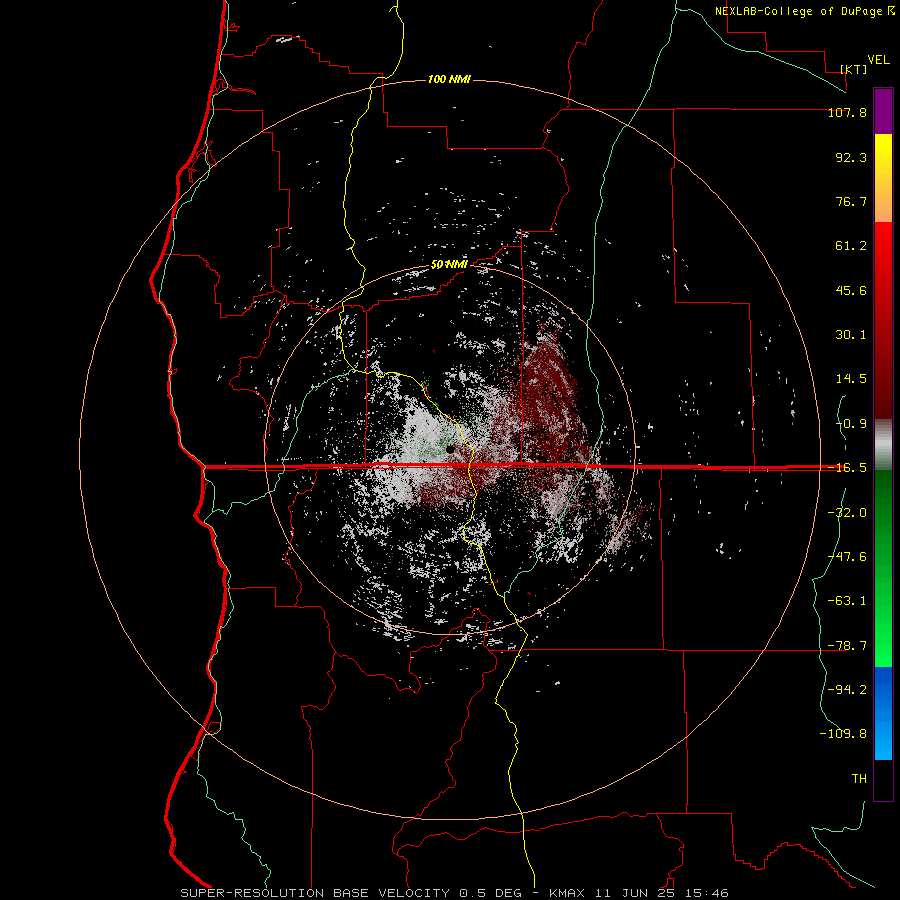Click the black radar site dot at map center
Viewport: 900px width, 900px height.
click(451, 449)
